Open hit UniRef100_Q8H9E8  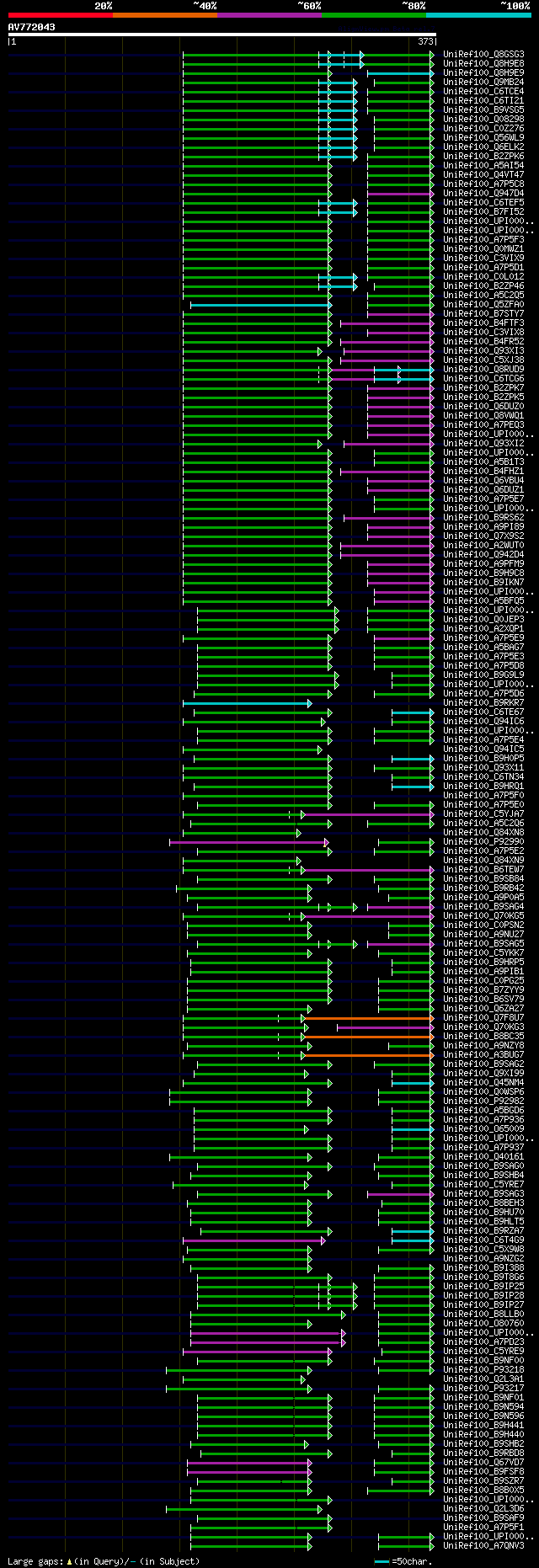coord(483,64)
